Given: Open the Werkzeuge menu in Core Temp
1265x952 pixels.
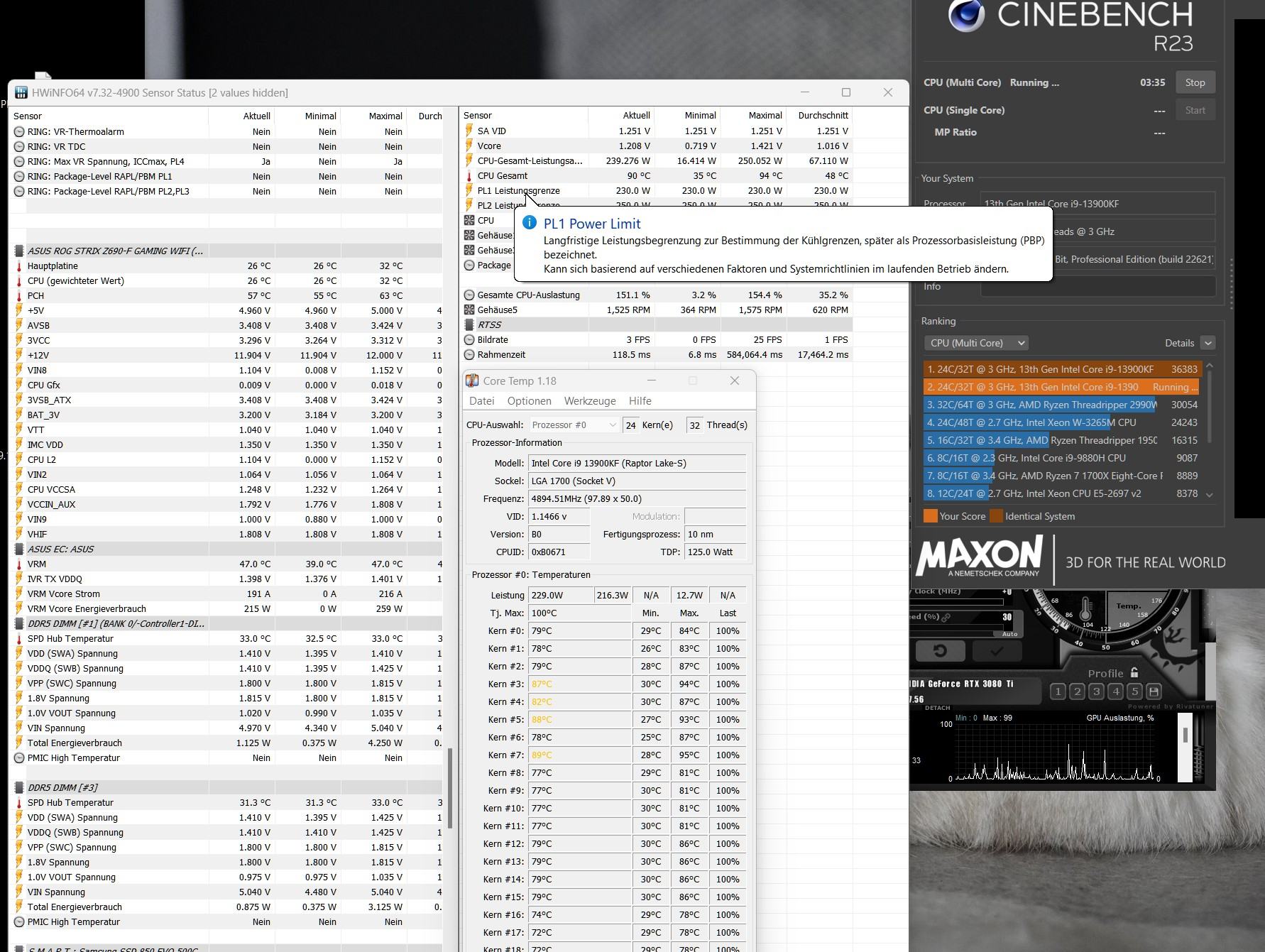Looking at the screenshot, I should pos(590,401).
